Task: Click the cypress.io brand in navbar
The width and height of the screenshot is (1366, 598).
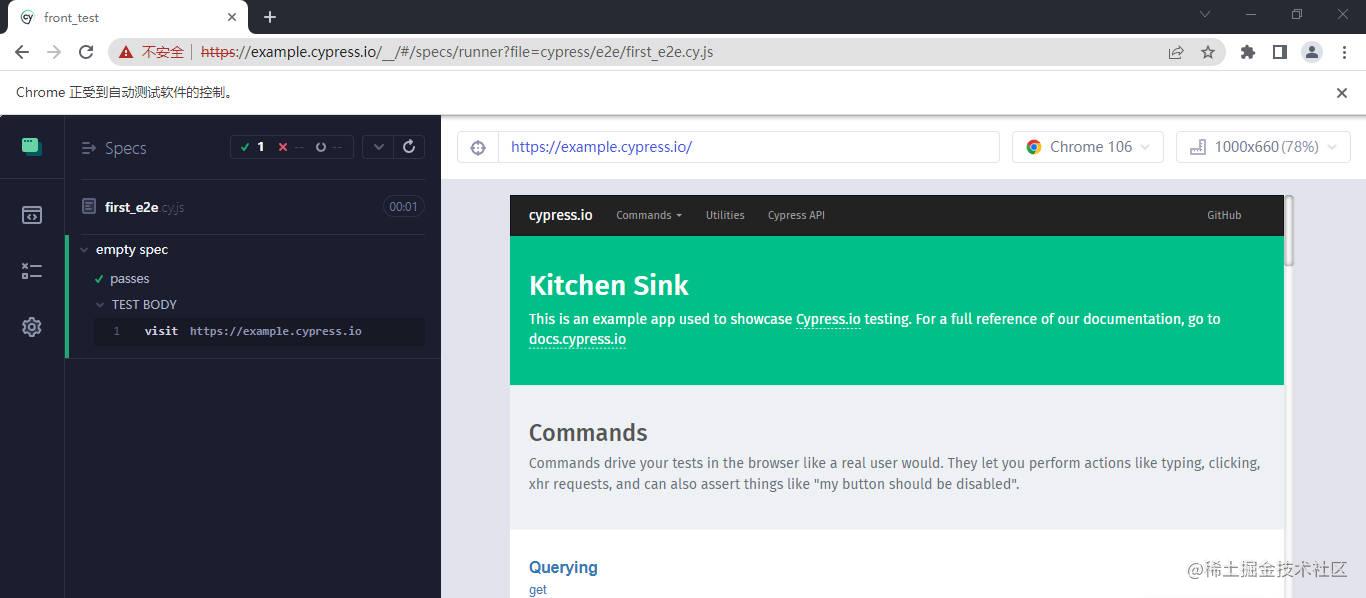Action: coord(560,215)
